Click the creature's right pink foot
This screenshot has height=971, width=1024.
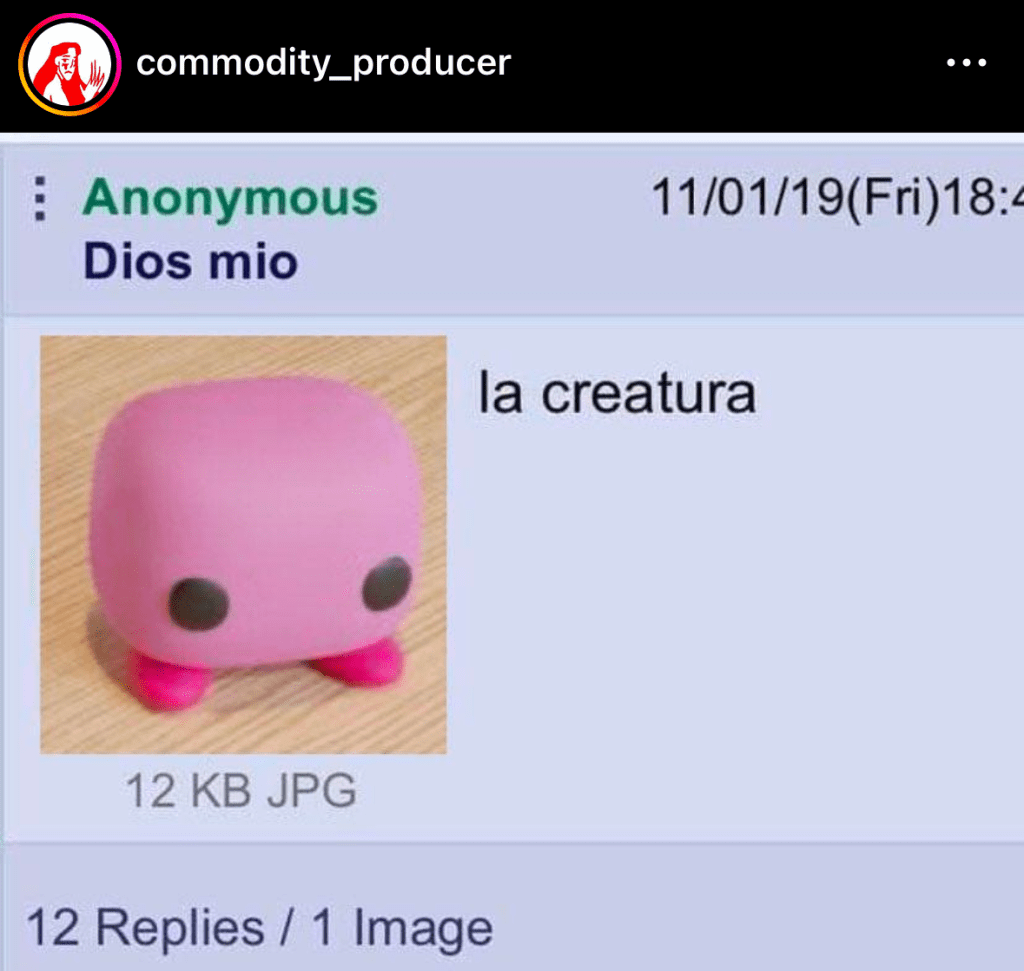(359, 664)
